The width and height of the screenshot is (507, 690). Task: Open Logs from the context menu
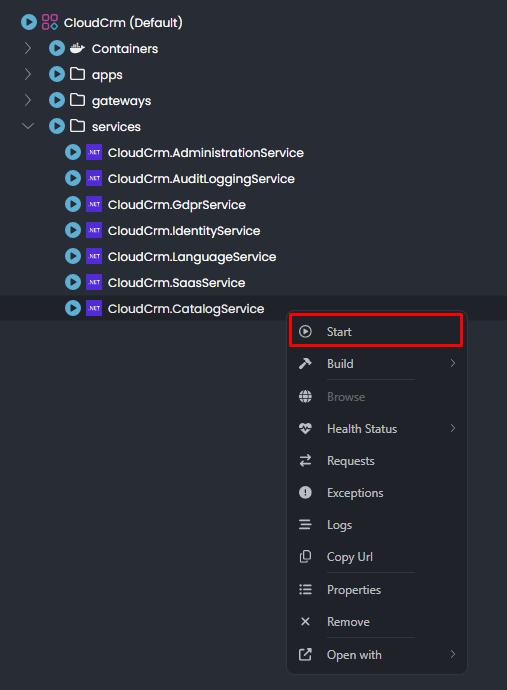[377, 525]
